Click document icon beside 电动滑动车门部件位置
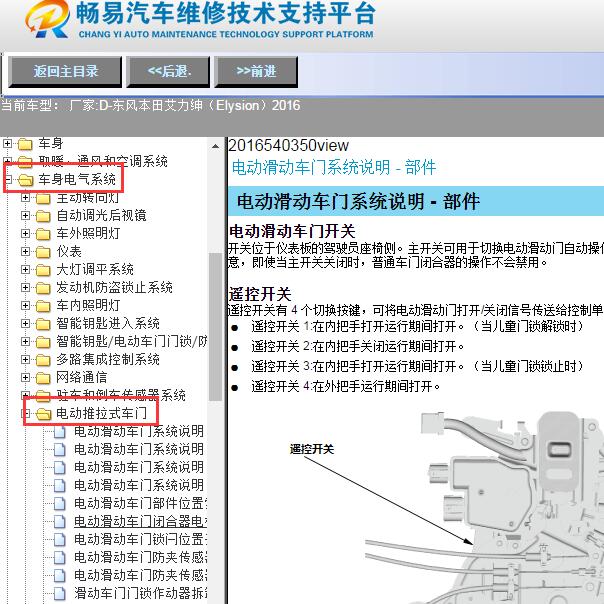The height and width of the screenshot is (604, 604). 60,503
